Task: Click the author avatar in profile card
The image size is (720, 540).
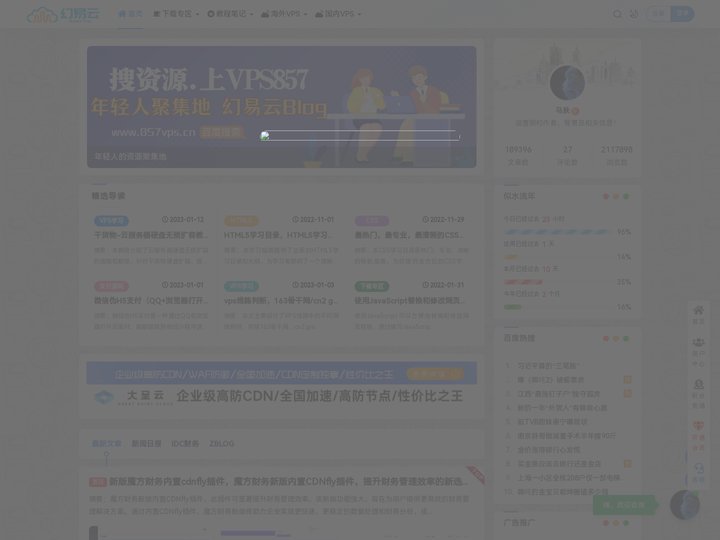Action: (567, 83)
